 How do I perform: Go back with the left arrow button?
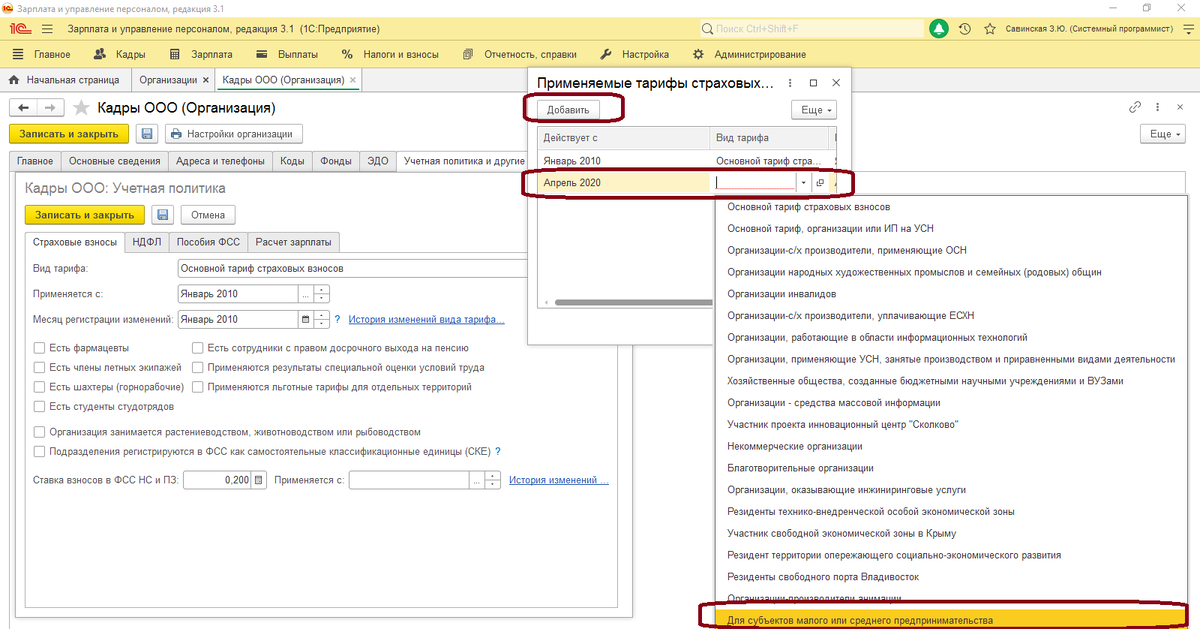(x=23, y=107)
